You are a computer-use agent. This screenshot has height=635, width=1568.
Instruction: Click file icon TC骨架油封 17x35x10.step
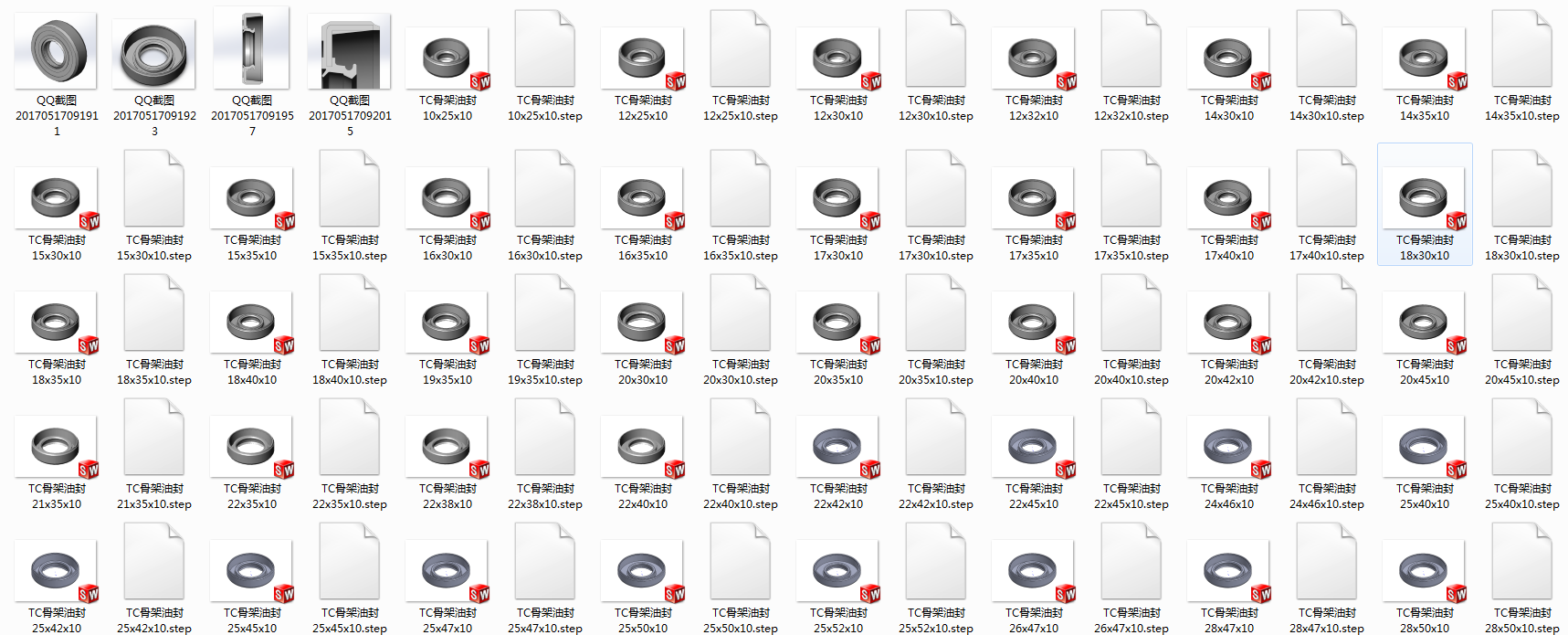[x=1131, y=189]
